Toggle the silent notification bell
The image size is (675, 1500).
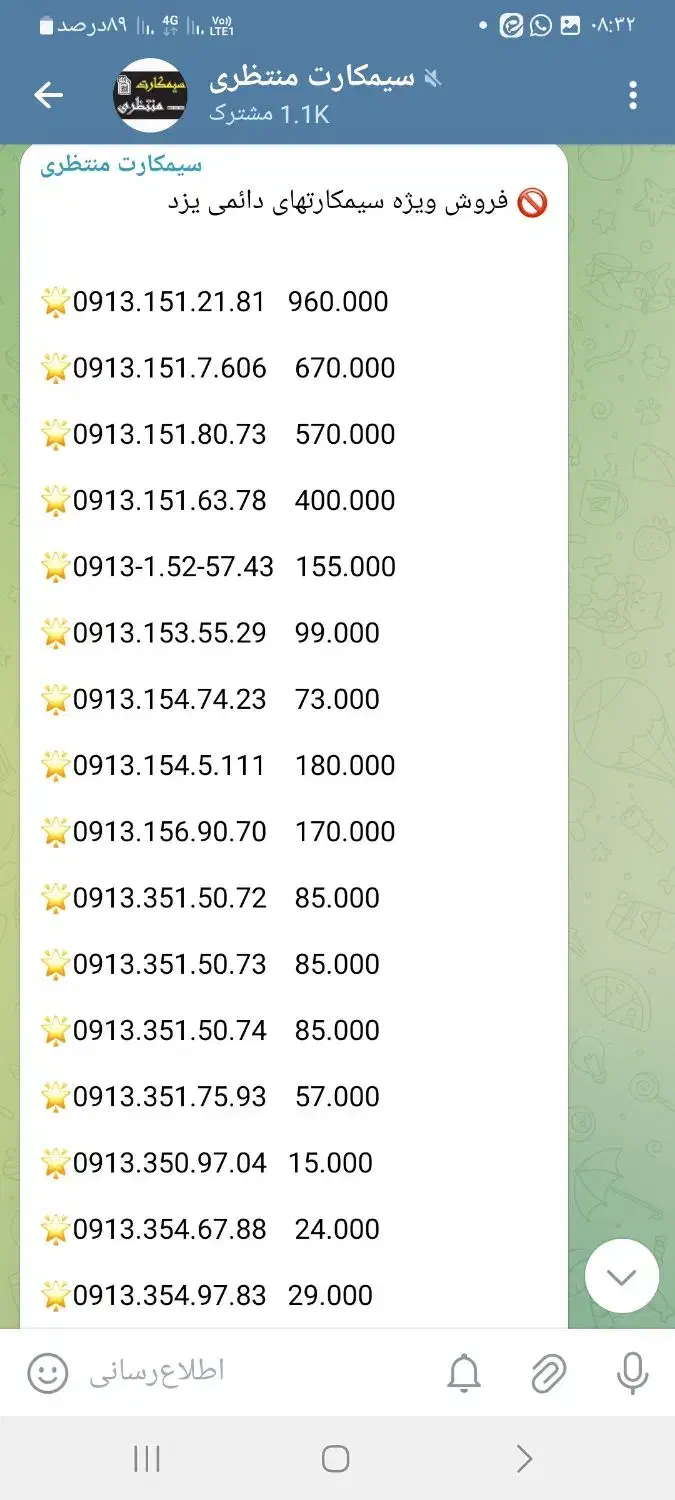tap(464, 1374)
